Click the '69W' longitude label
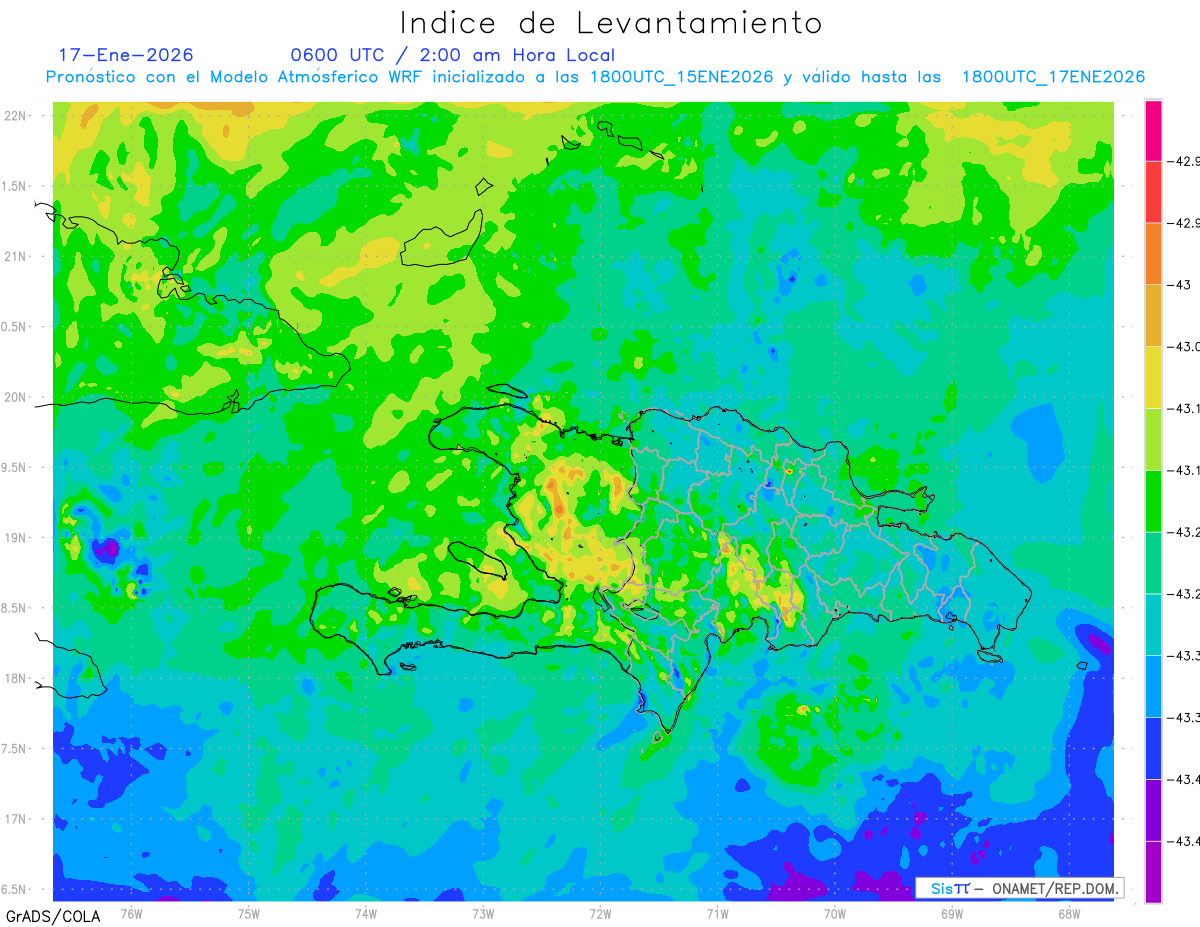This screenshot has height=927, width=1200. [952, 913]
